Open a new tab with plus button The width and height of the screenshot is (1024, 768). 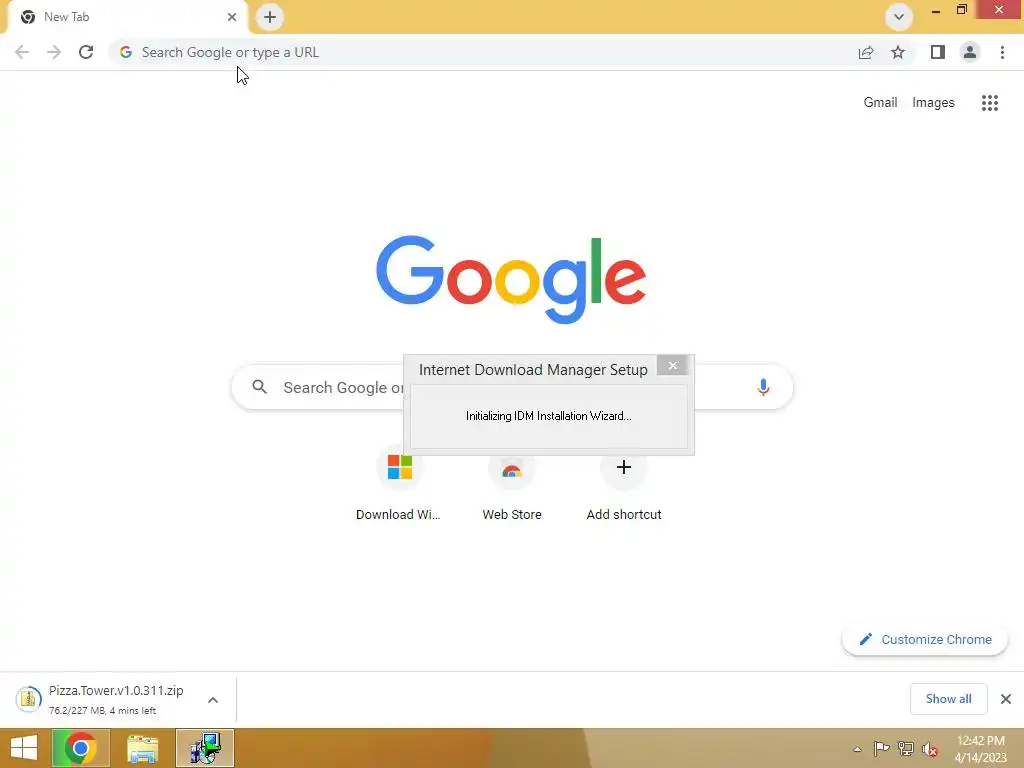click(x=270, y=17)
